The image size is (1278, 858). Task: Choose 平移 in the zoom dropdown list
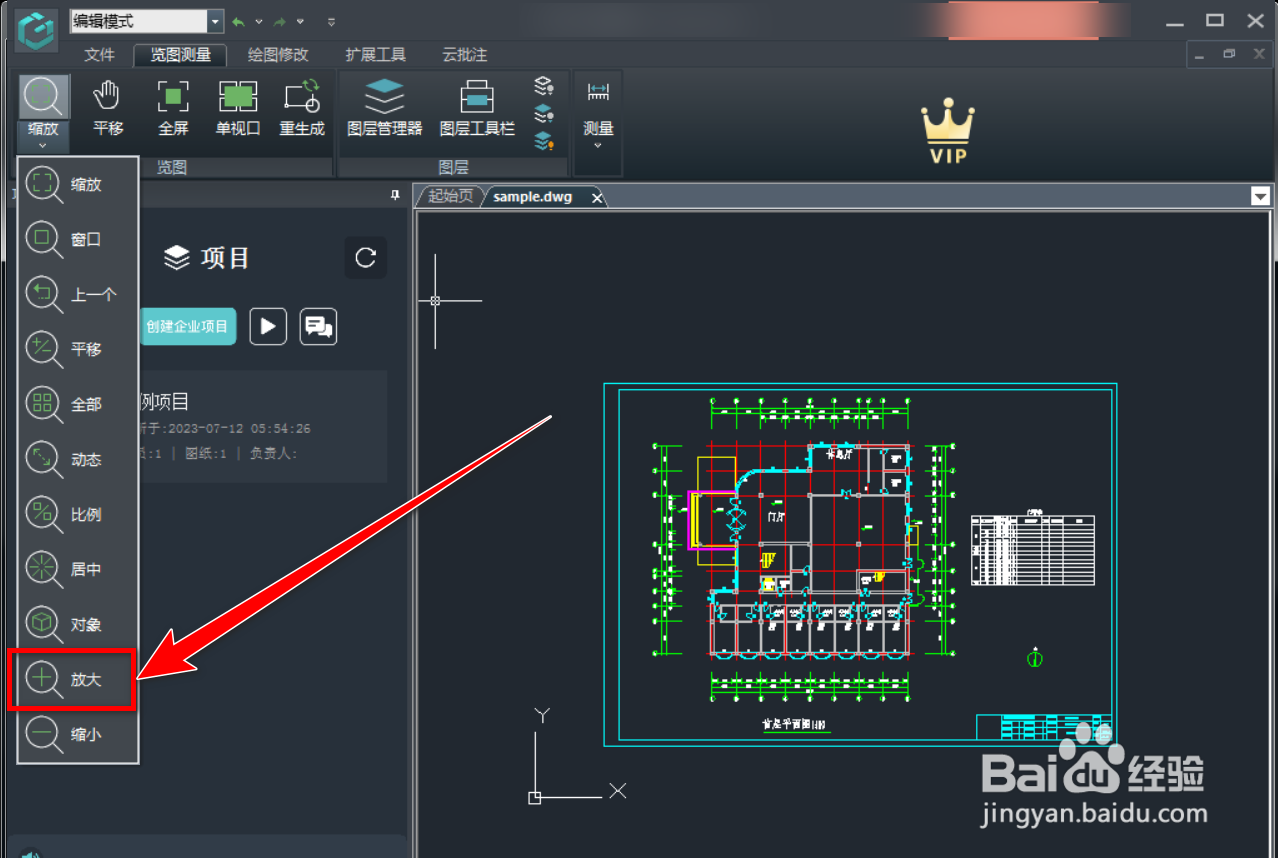[x=78, y=349]
